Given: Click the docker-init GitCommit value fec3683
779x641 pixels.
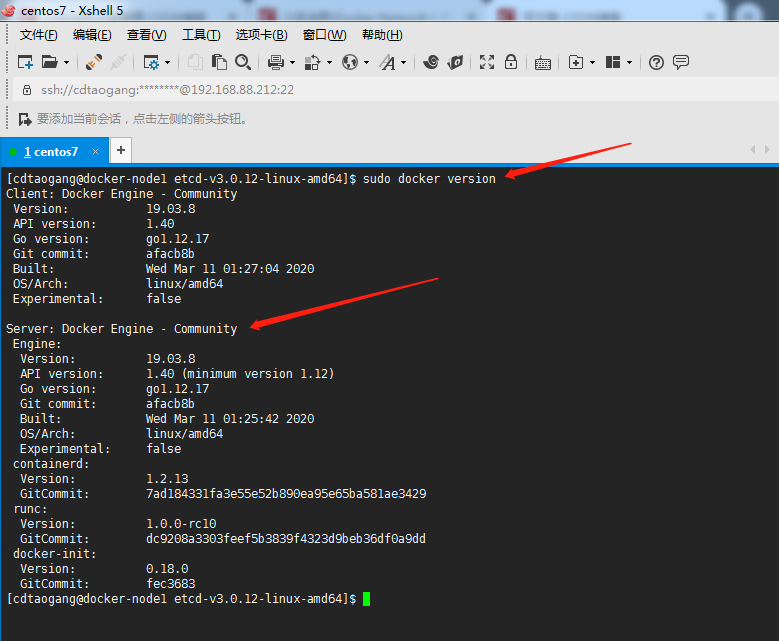Looking at the screenshot, I should click(x=171, y=584).
